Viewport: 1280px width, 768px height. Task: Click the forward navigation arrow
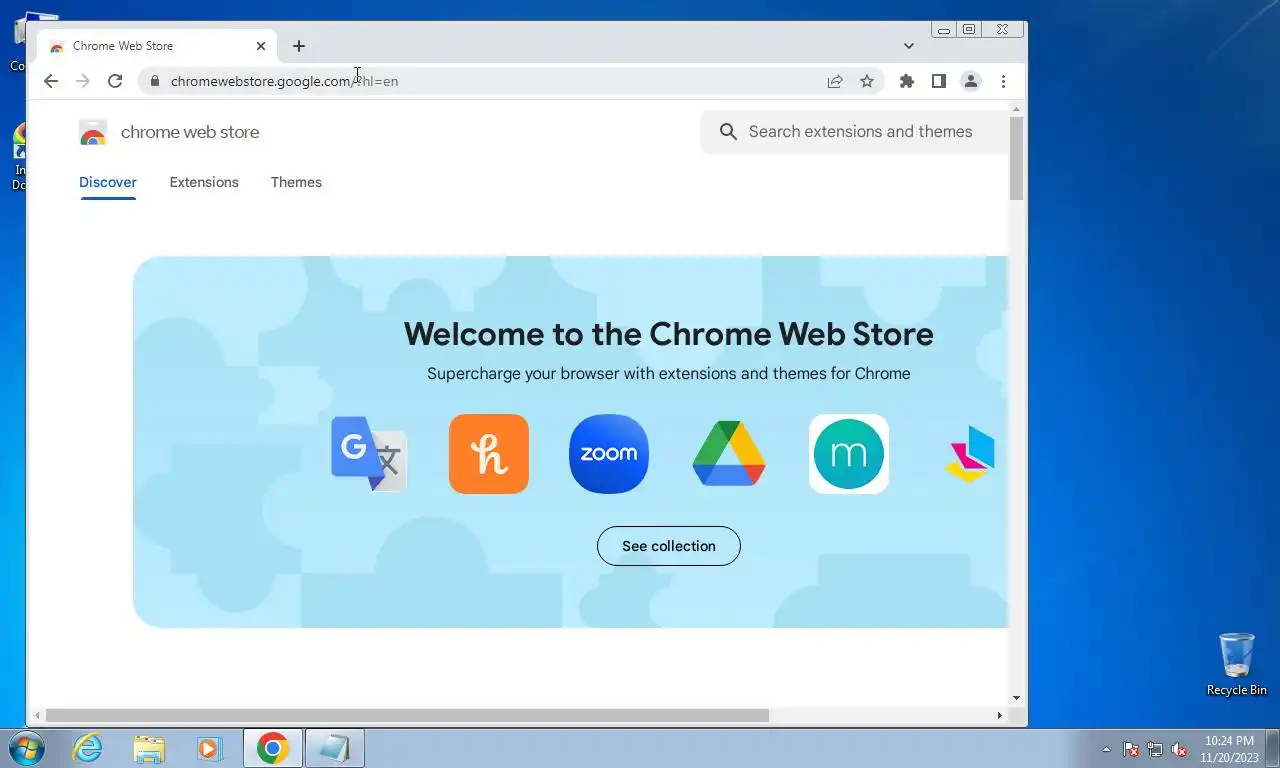click(x=83, y=81)
